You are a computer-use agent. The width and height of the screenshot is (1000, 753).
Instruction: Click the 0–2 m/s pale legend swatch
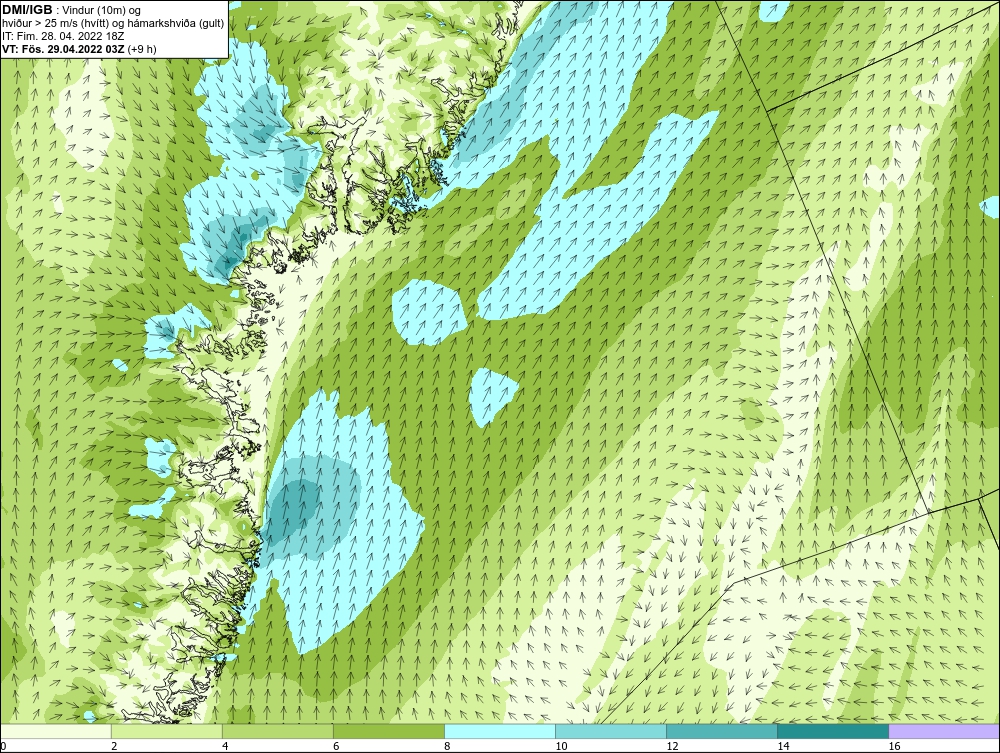click(x=55, y=731)
